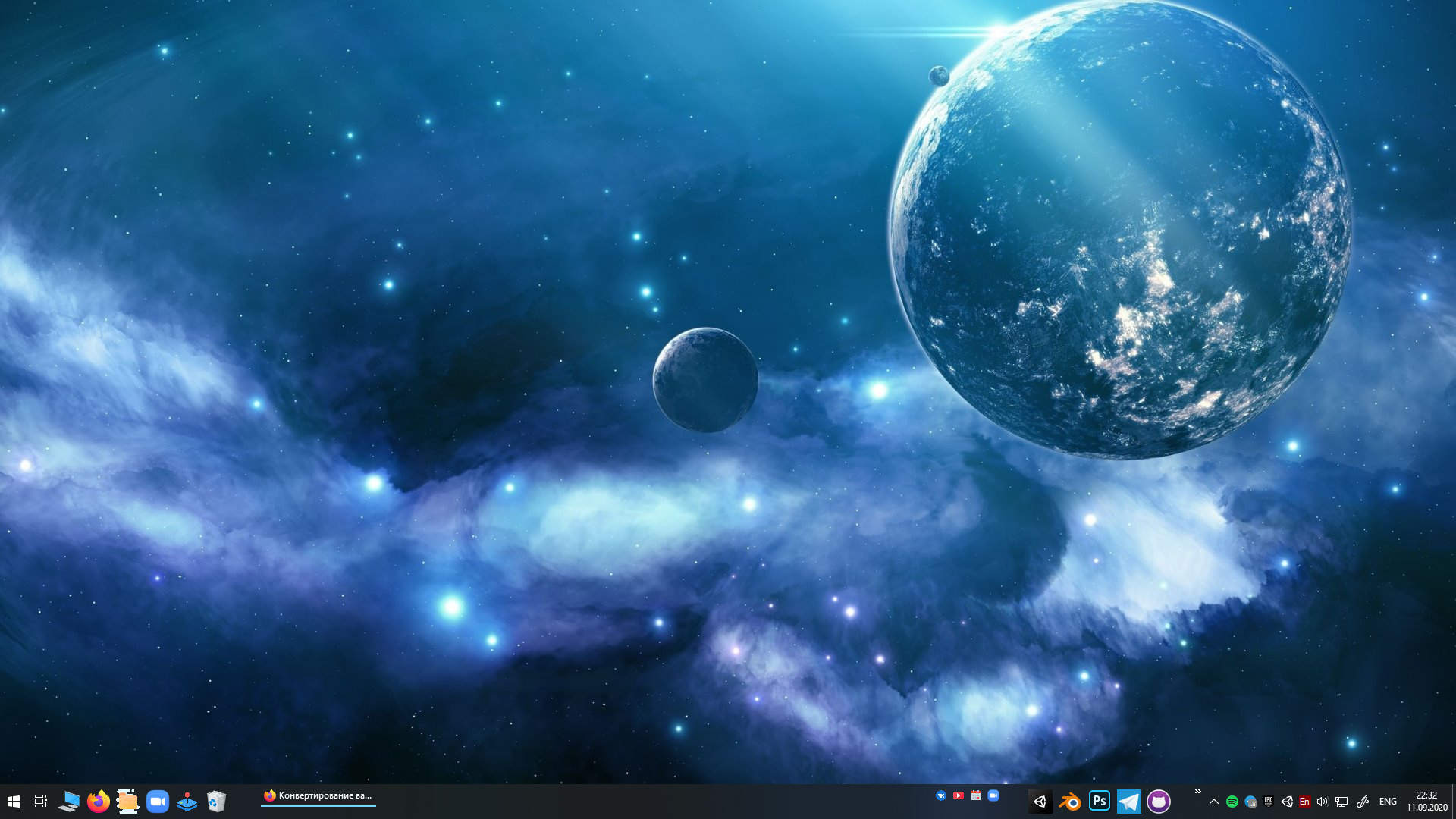Open Photoshop from the taskbar
The image size is (1456, 819).
1099,801
